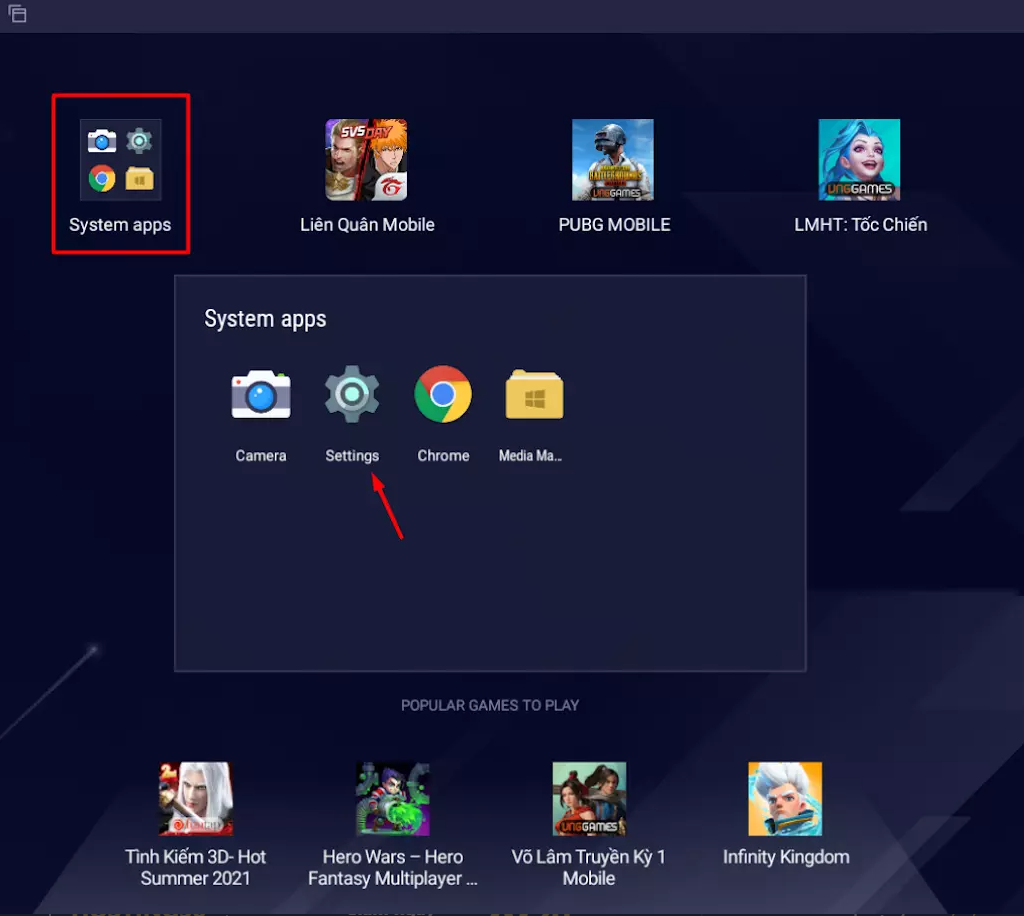Viewport: 1024px width, 916px height.
Task: Launch Liên Quân Mobile game
Action: click(x=366, y=160)
